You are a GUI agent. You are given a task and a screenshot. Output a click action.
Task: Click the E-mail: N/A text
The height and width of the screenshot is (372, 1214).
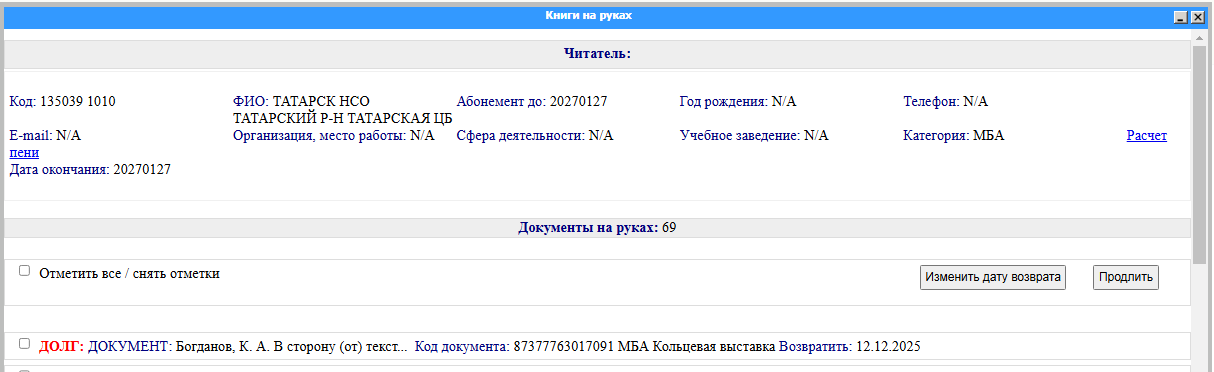tap(45, 135)
